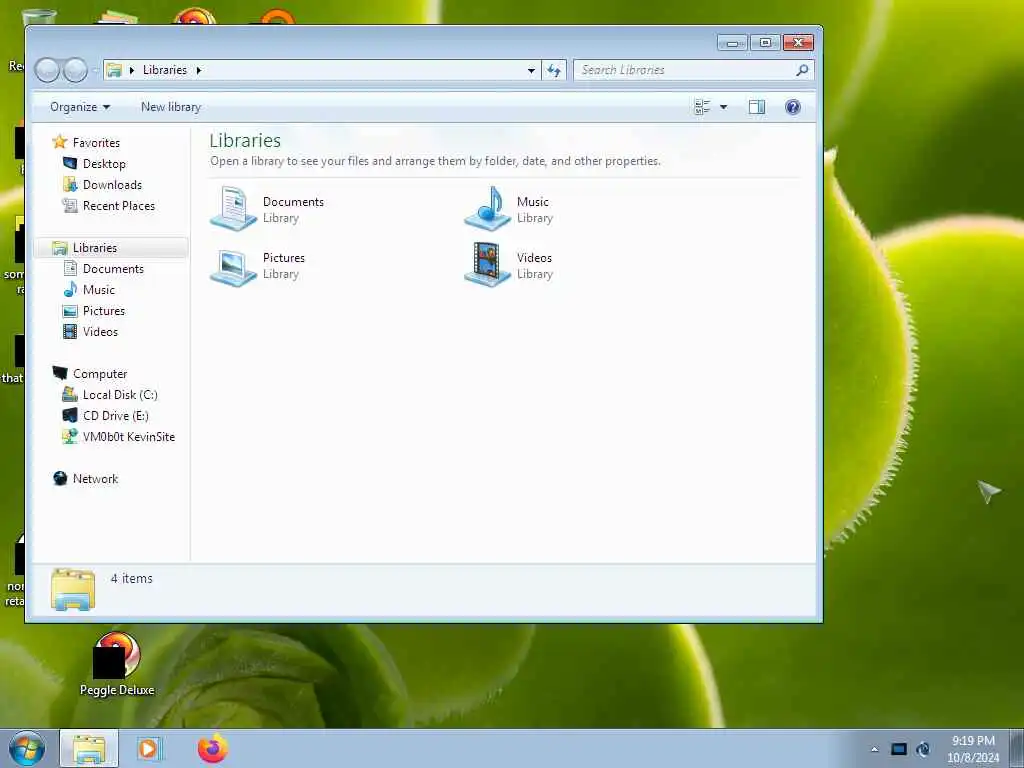Open the Organize dropdown menu
Image resolution: width=1024 pixels, height=768 pixels.
(80, 107)
